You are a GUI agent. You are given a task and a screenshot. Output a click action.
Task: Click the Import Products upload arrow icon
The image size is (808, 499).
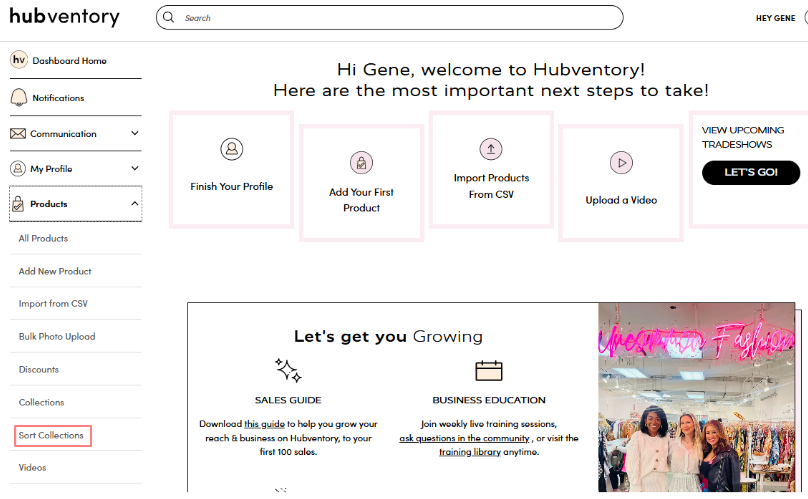click(491, 149)
